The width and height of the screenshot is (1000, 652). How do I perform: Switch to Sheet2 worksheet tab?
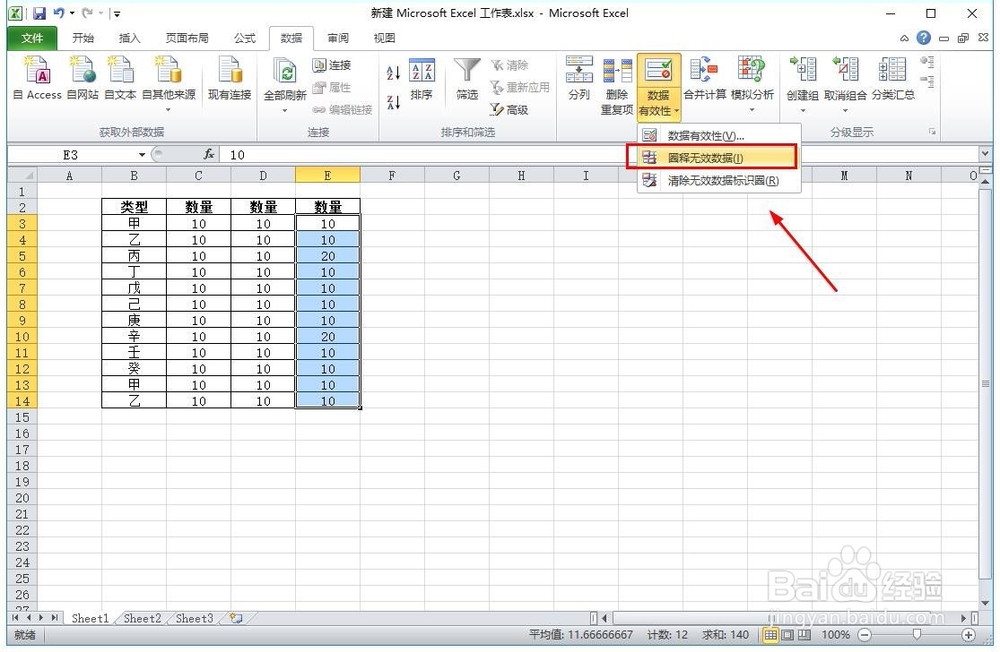click(142, 618)
